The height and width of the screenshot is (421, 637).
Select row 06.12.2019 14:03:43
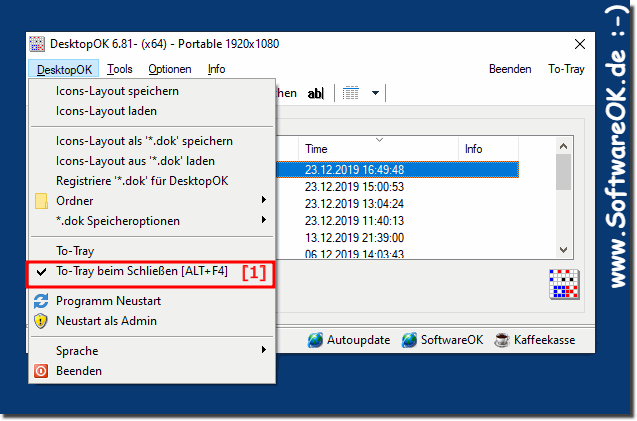pyautogui.click(x=397, y=253)
